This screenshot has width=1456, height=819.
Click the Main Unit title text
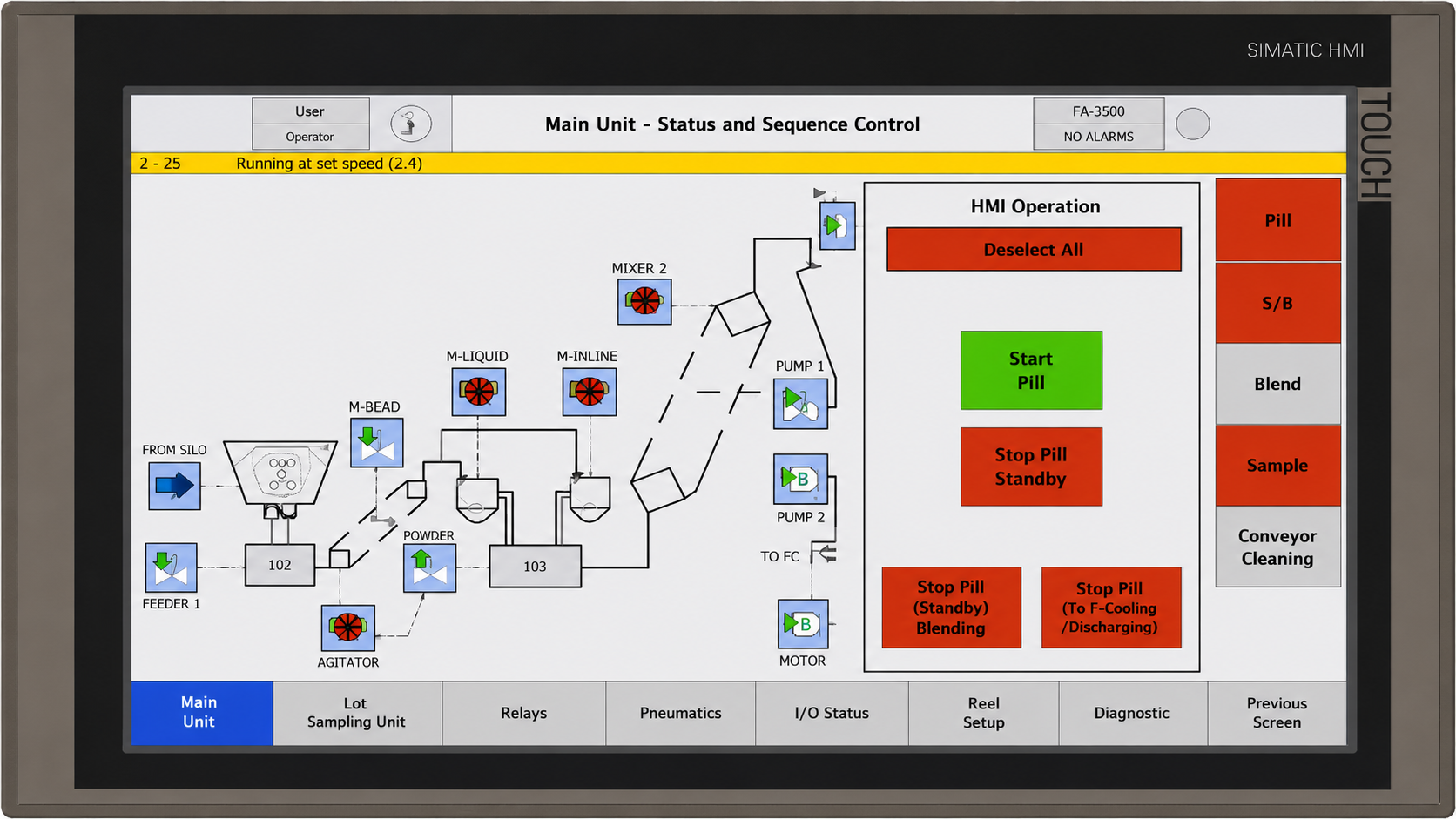(x=732, y=124)
